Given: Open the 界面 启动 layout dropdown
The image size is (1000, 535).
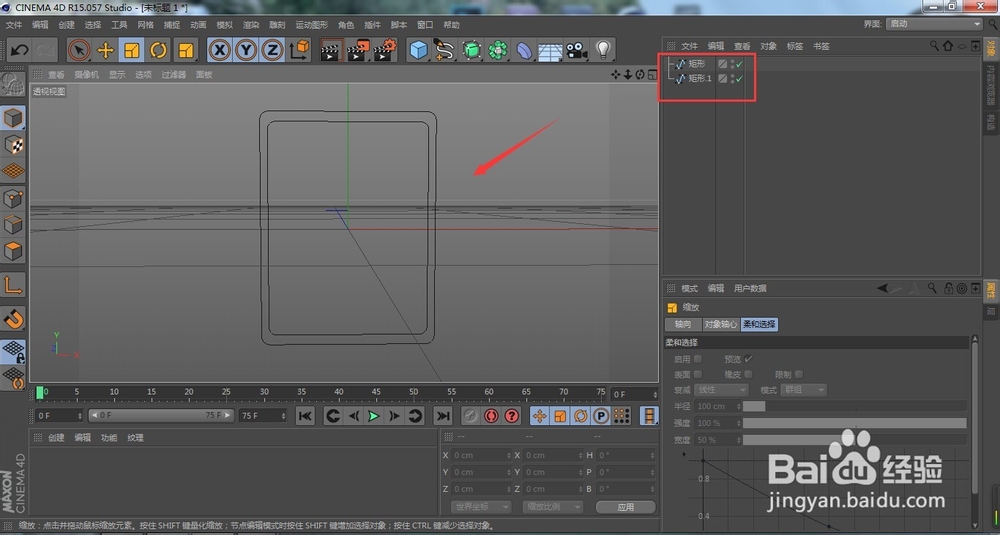Looking at the screenshot, I should (x=934, y=24).
